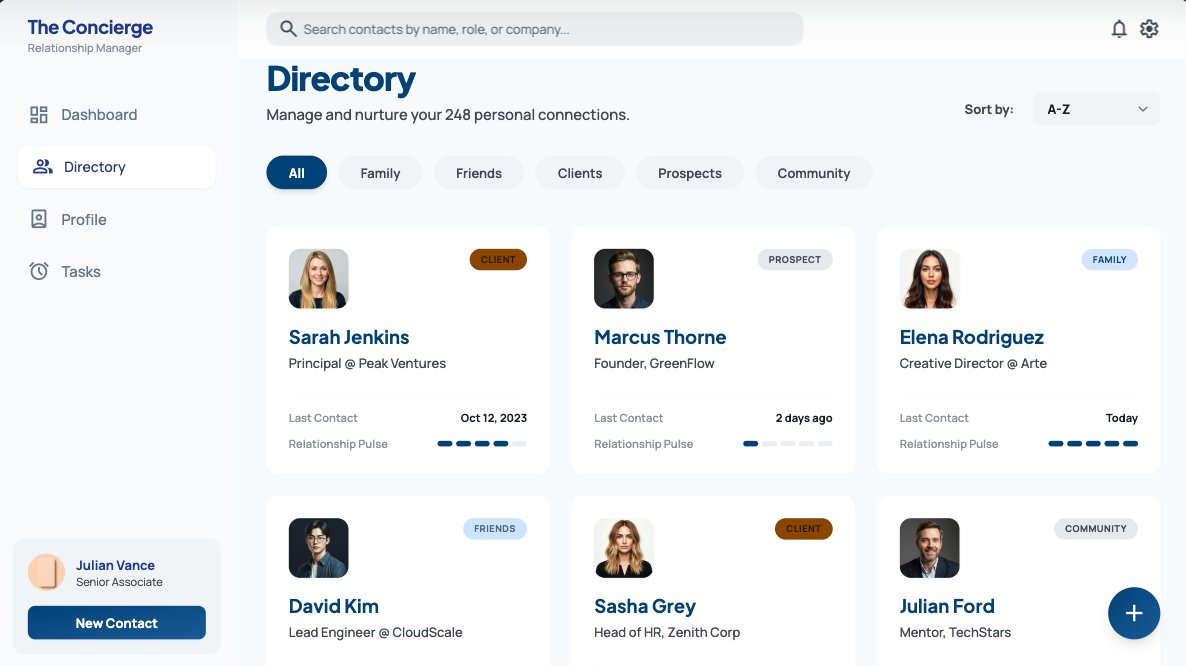
Task: Filter contacts by Community
Action: tap(814, 173)
